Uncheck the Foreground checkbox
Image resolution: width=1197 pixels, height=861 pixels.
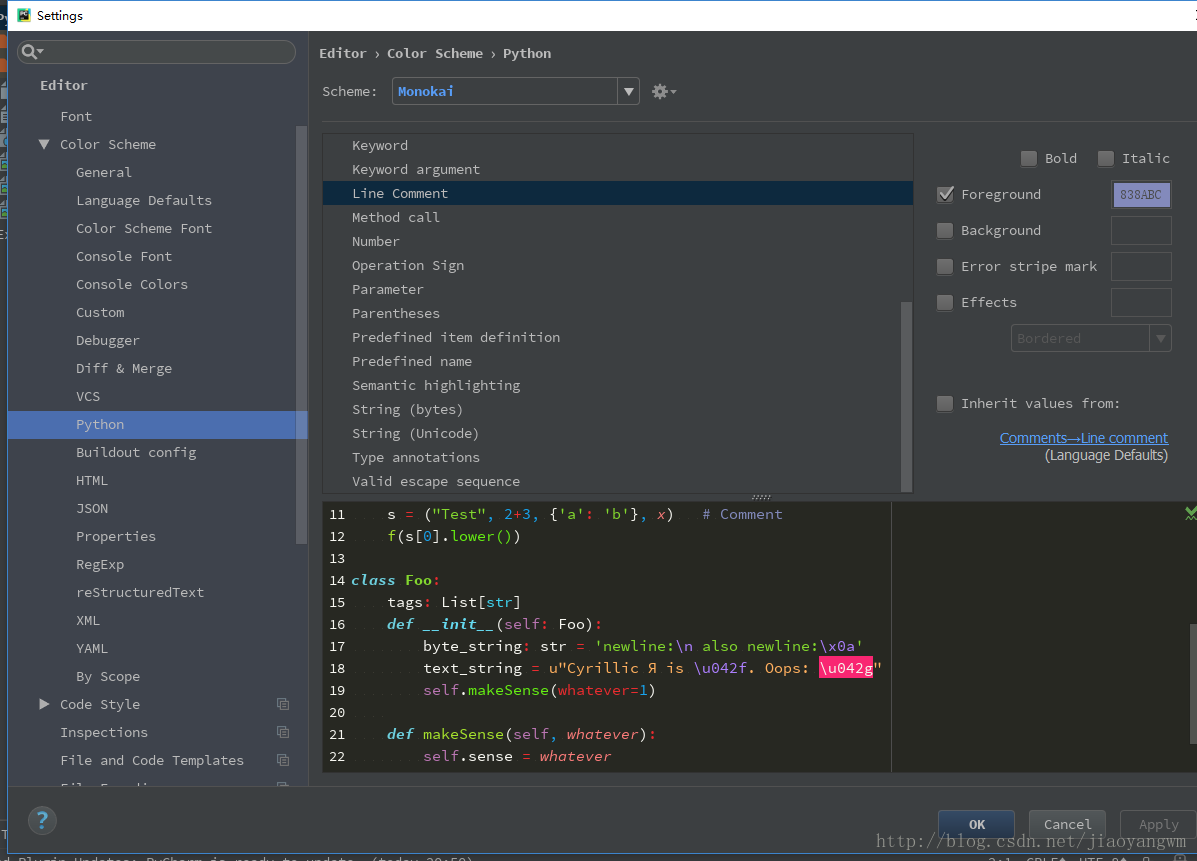tap(945, 194)
